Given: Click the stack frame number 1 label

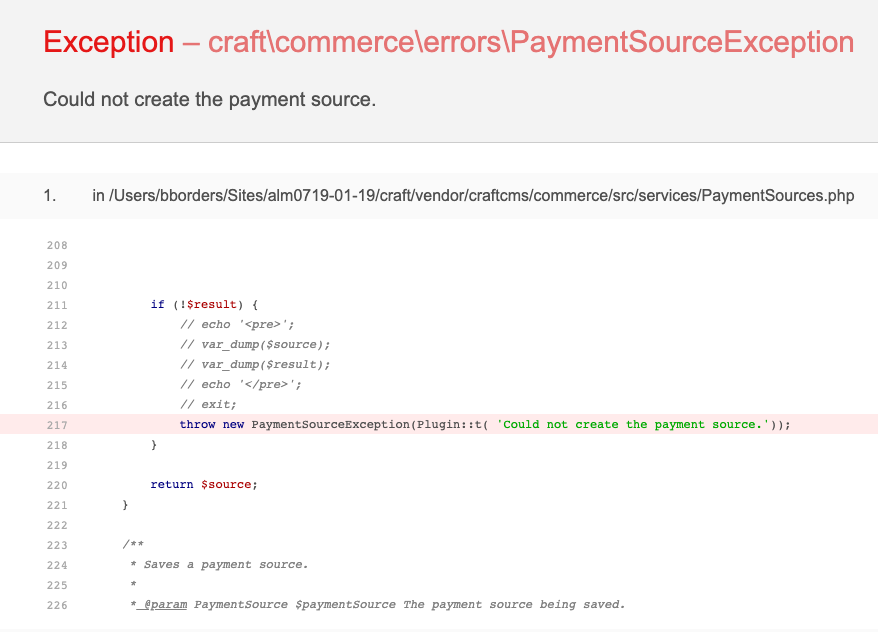Looking at the screenshot, I should 50,195.
